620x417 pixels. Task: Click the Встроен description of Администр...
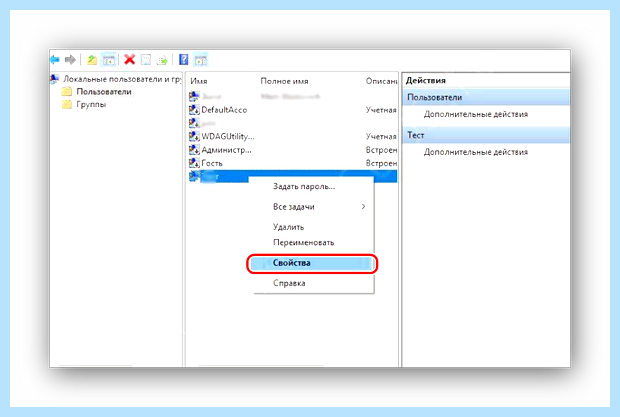(381, 150)
